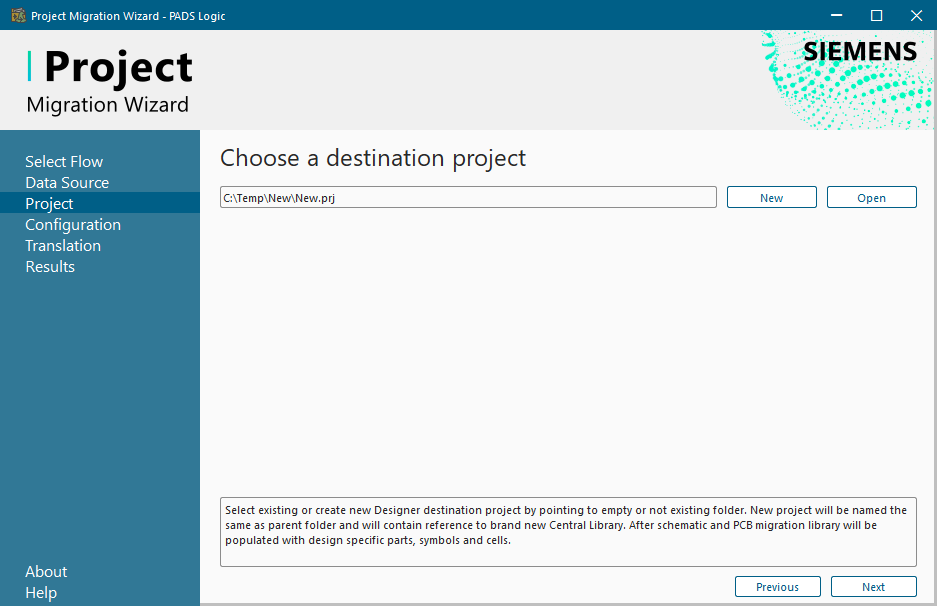
Task: Go back with the Previous button
Action: click(777, 587)
